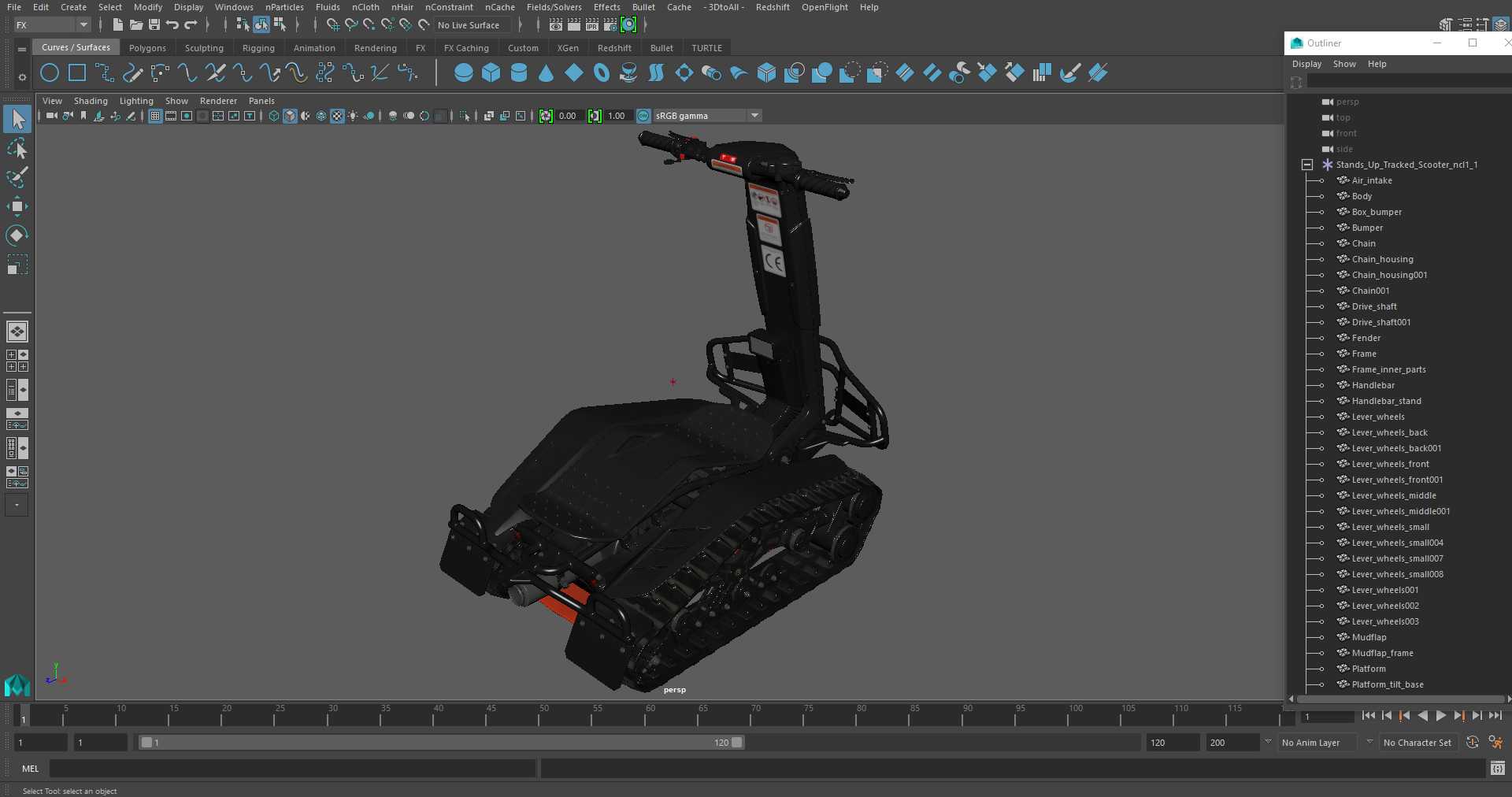This screenshot has width=1512, height=797.
Task: Click the Open scene folder icon
Action: [136, 25]
